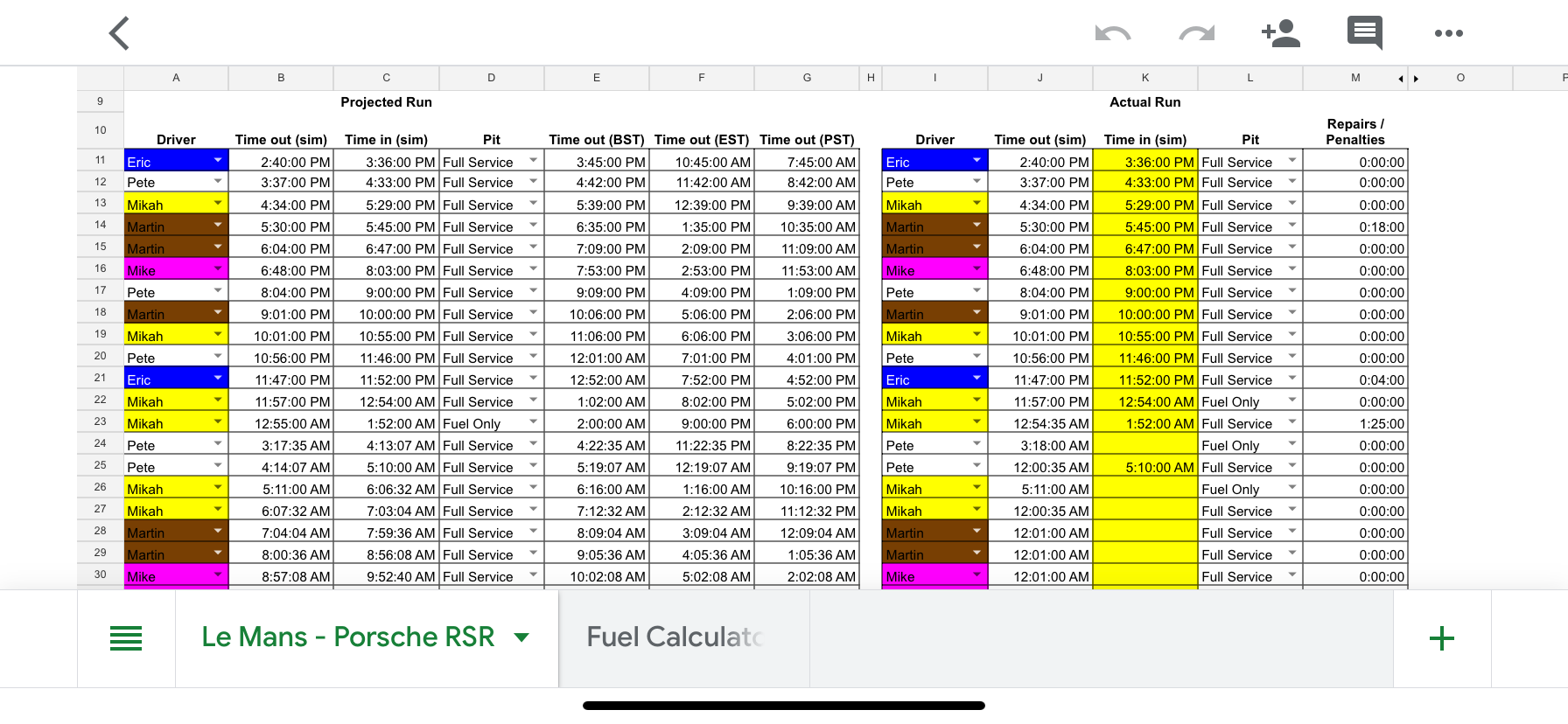Select cell 10:45:00 AM in EST column
The width and height of the screenshot is (1568, 724).
coord(702,162)
